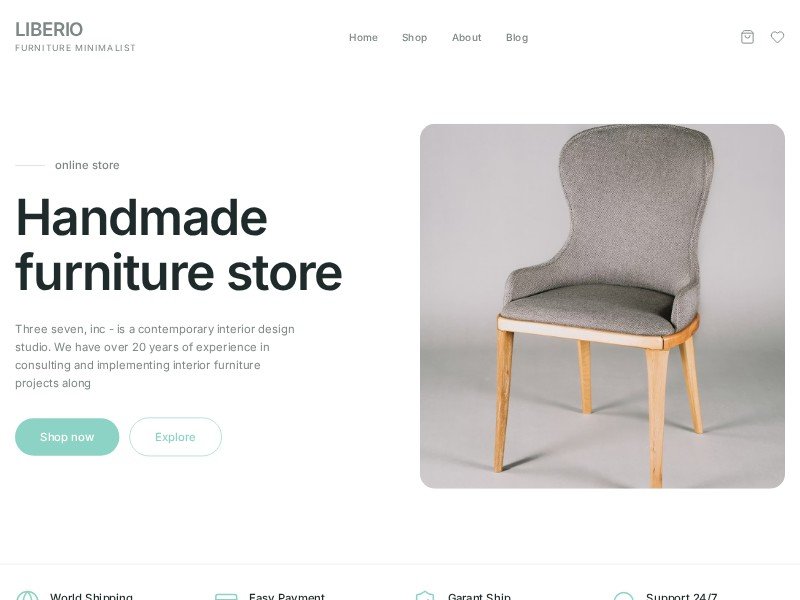Select the World Shipping label

[x=91, y=596]
